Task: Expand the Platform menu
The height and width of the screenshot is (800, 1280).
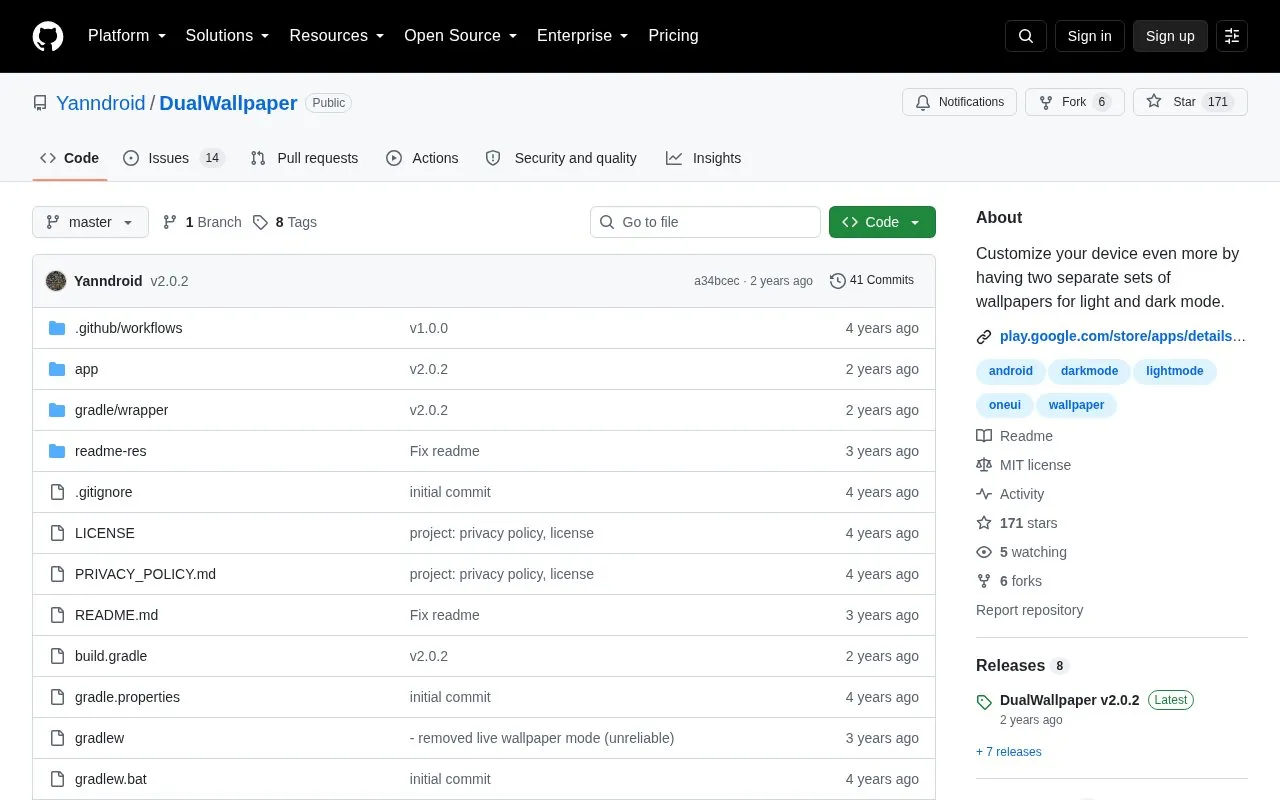Action: 127,36
